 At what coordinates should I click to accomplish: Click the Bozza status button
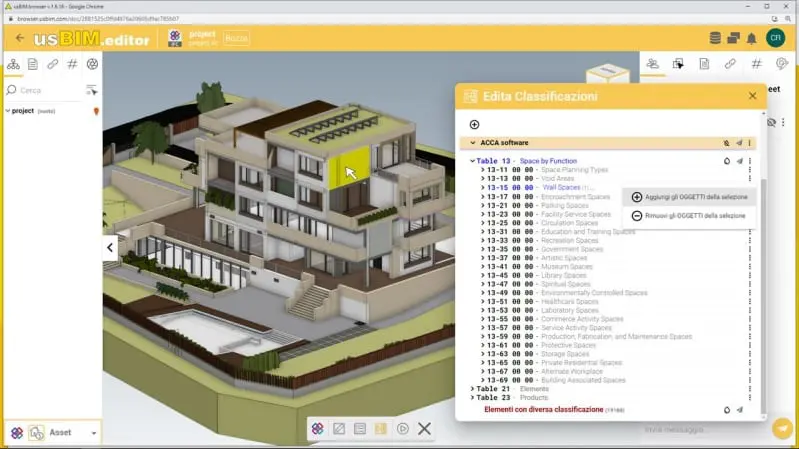(x=234, y=38)
